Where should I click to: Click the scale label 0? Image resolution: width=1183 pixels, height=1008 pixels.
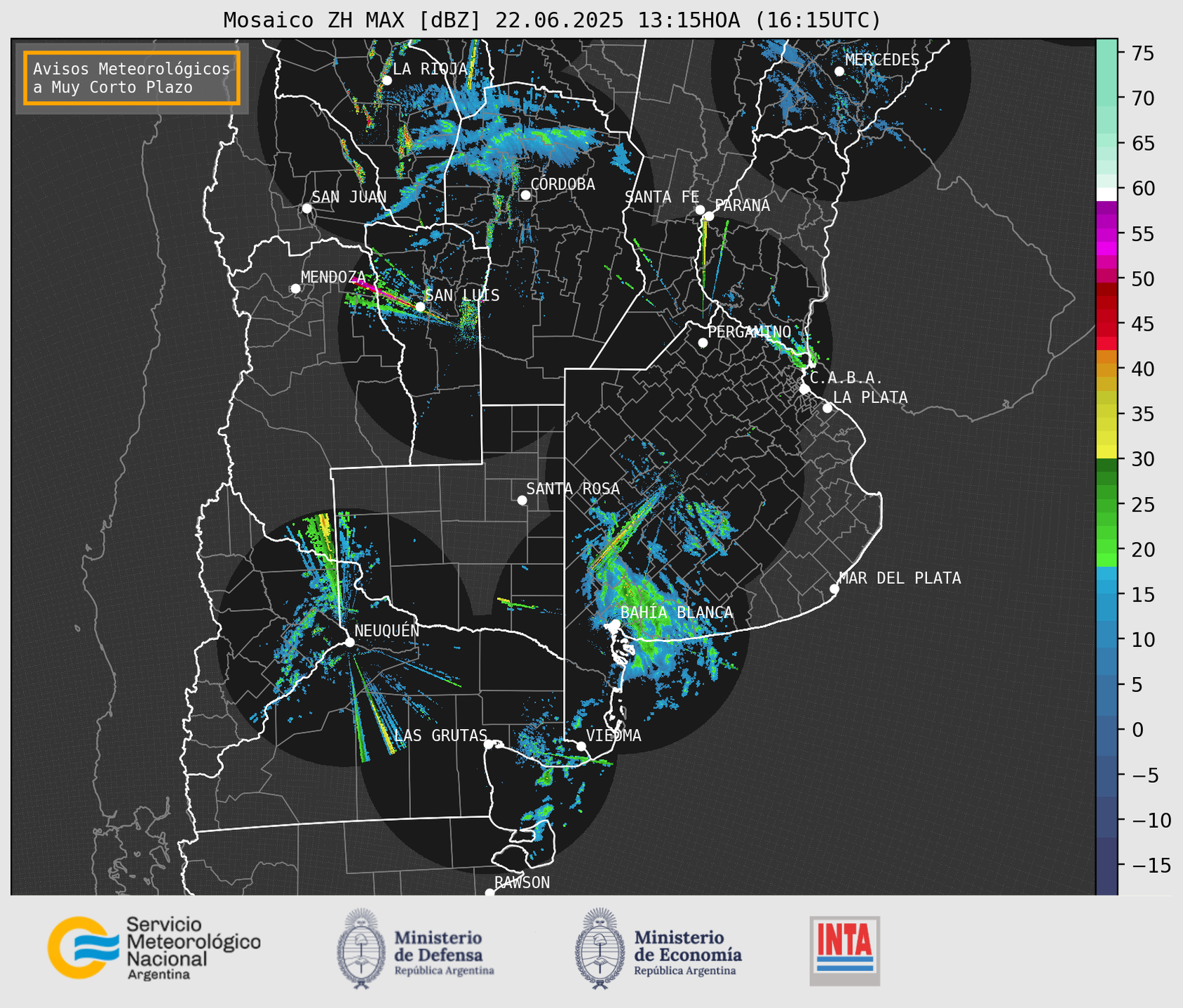pyautogui.click(x=1137, y=730)
